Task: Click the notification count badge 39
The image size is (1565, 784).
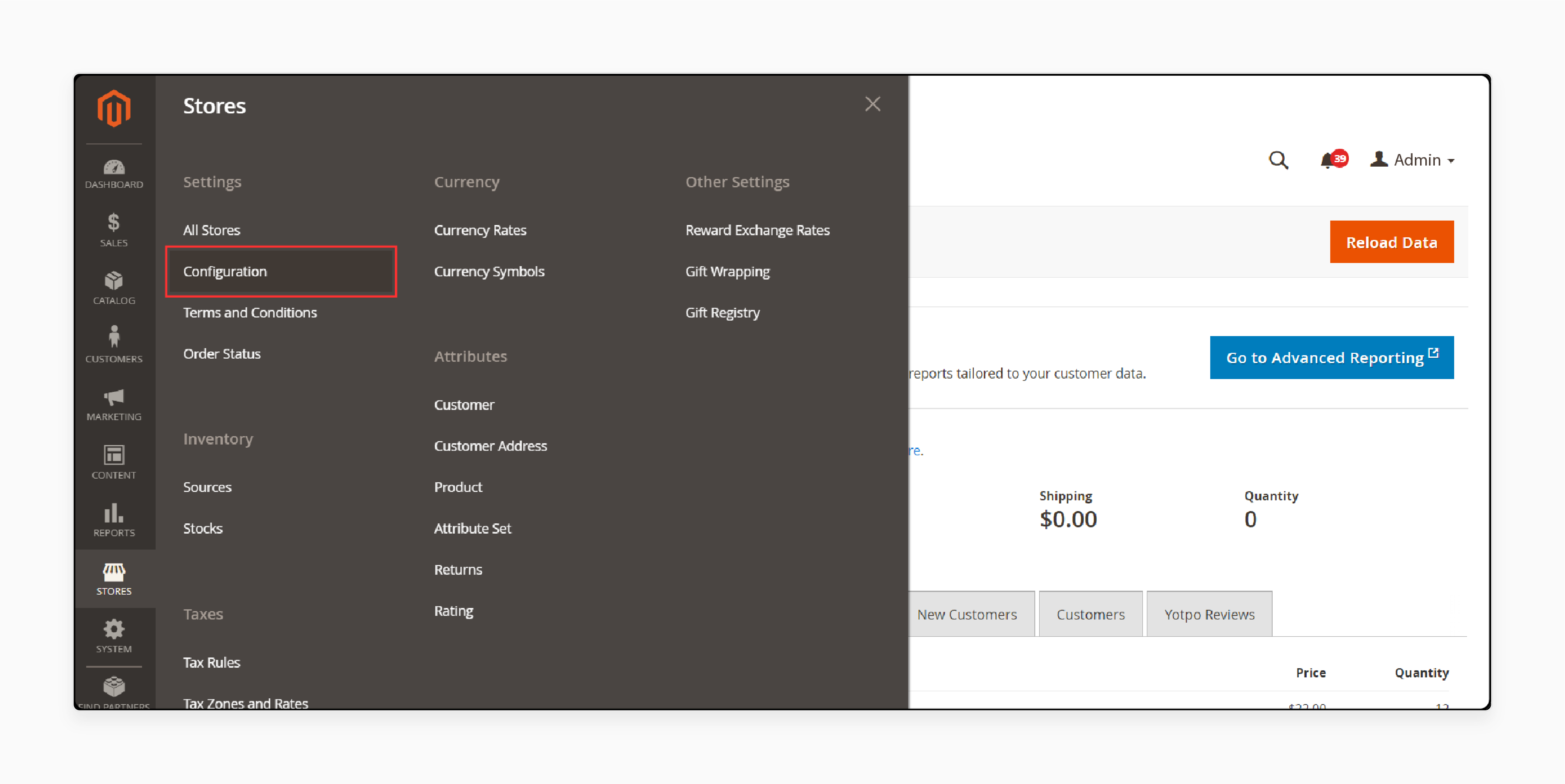Action: click(1340, 158)
